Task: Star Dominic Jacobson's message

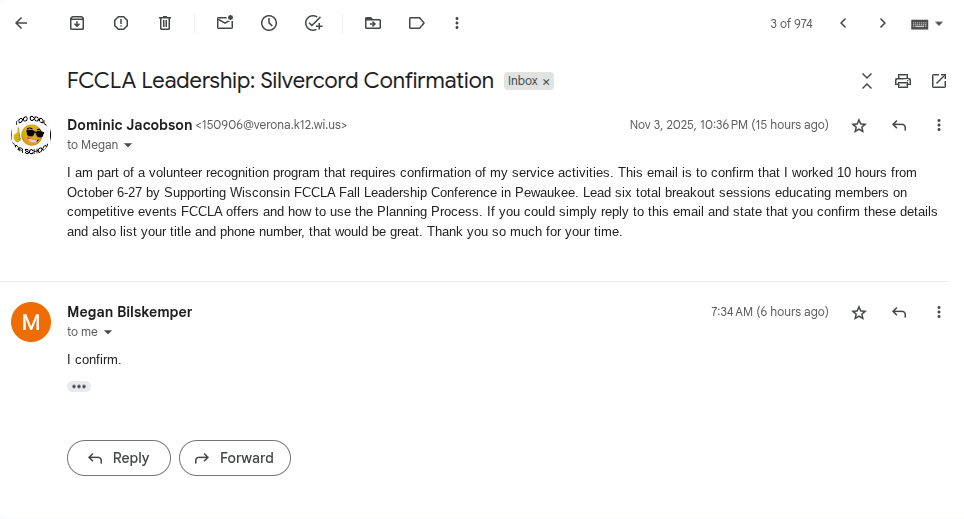Action: tap(859, 126)
